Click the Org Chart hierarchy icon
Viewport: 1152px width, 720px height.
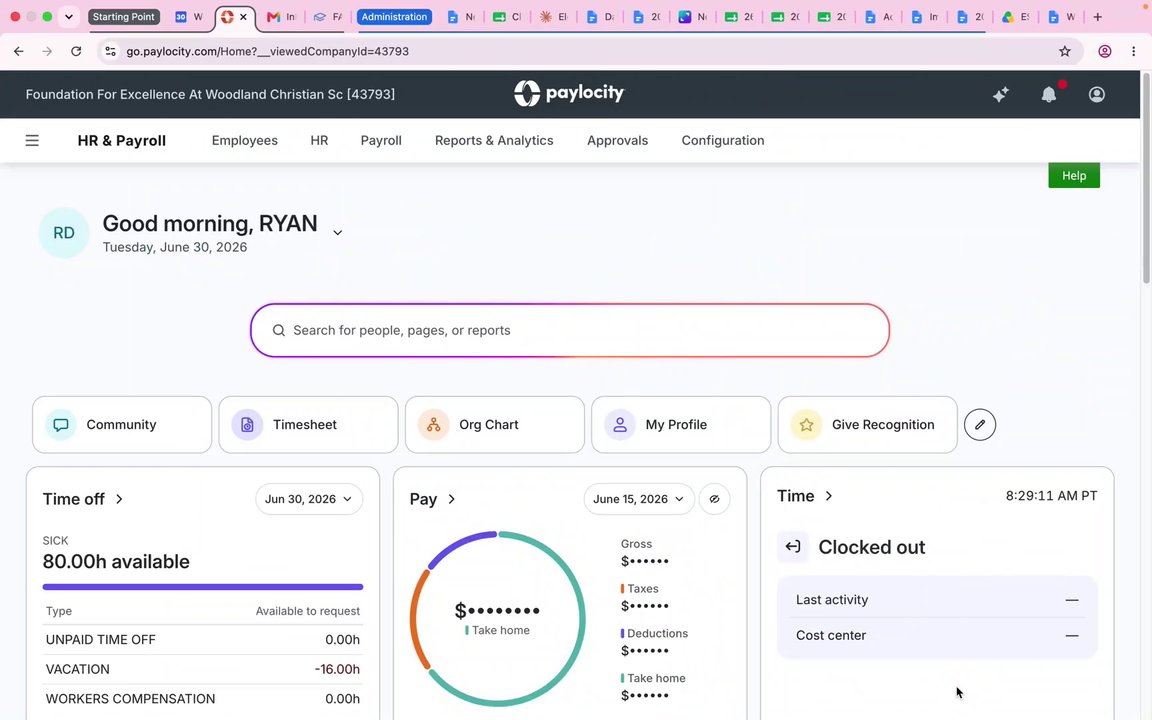click(433, 425)
